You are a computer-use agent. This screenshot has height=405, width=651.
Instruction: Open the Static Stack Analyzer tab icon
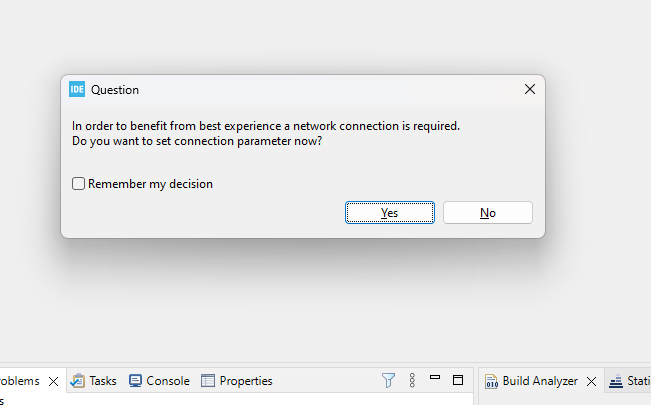616,381
